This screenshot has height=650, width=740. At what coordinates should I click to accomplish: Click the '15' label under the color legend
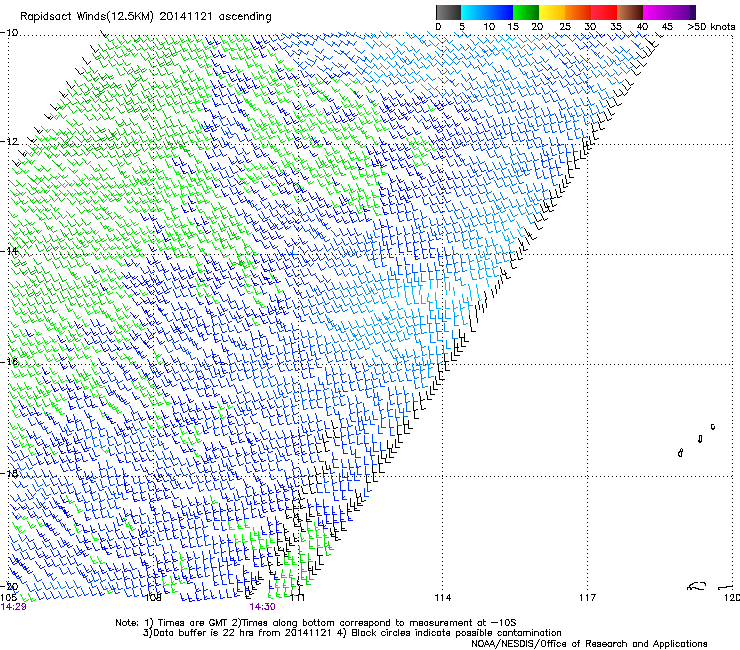(513, 27)
